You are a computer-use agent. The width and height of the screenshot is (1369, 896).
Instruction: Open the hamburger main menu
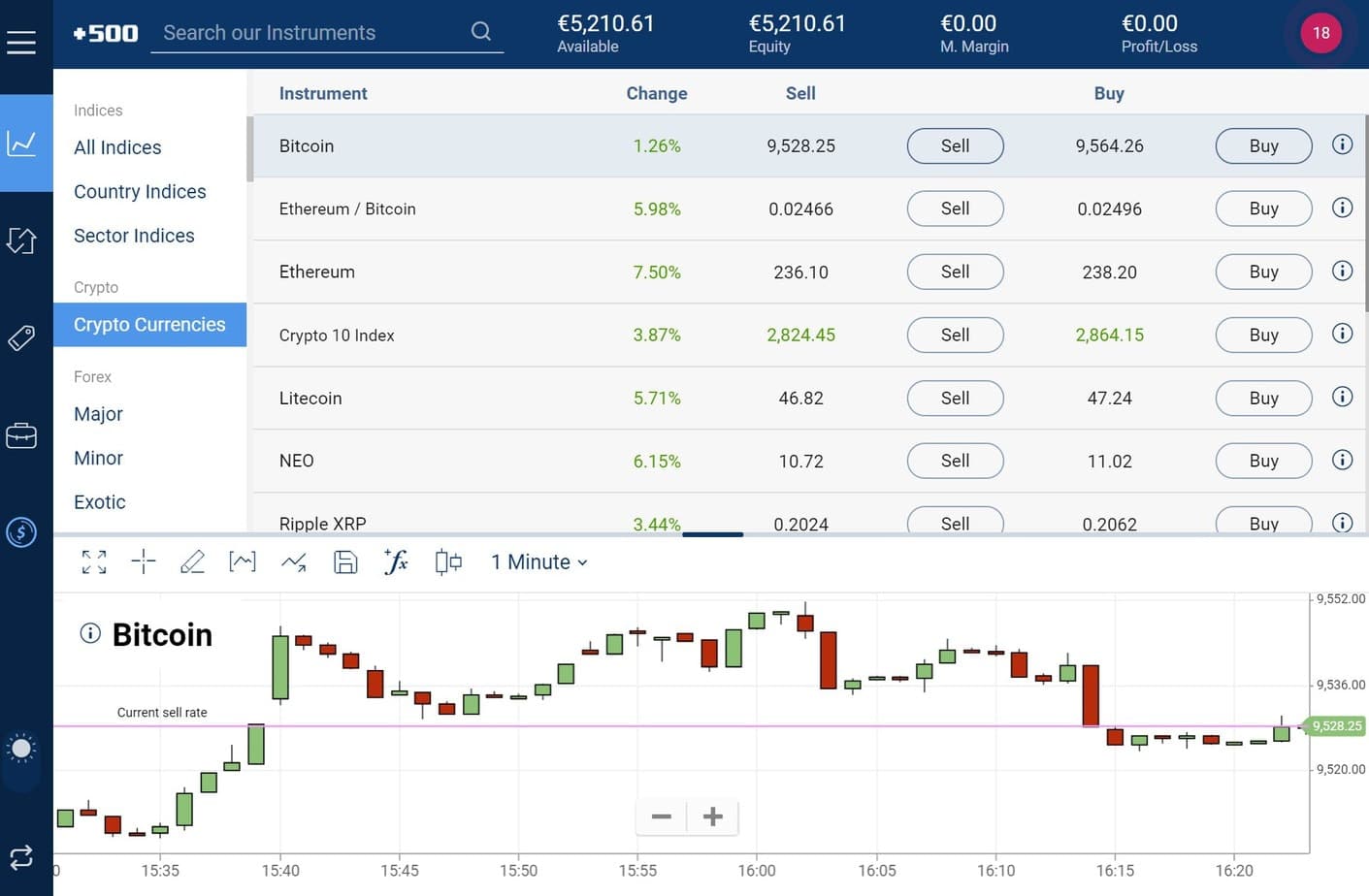(21, 43)
